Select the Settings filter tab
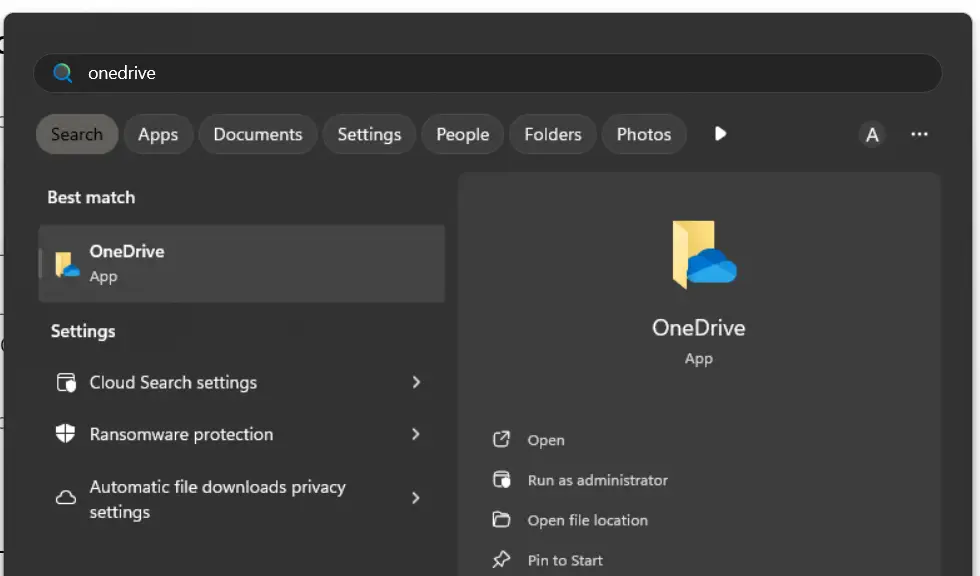Viewport: 980px width, 576px height. coord(369,135)
